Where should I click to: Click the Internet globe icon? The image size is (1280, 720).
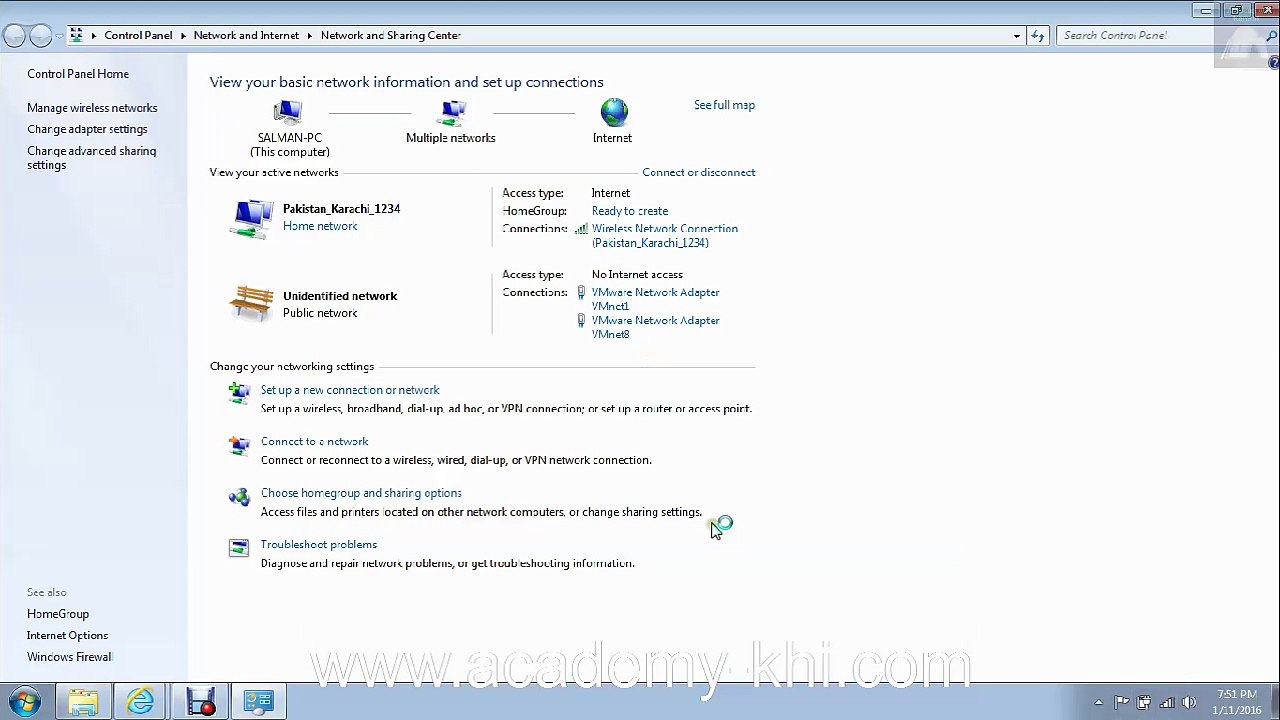[x=614, y=113]
